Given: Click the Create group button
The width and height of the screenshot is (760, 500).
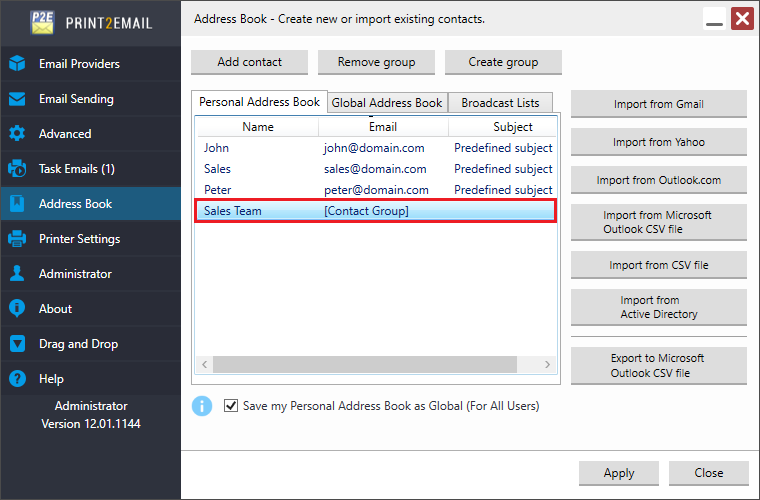Looking at the screenshot, I should pyautogui.click(x=503, y=62).
